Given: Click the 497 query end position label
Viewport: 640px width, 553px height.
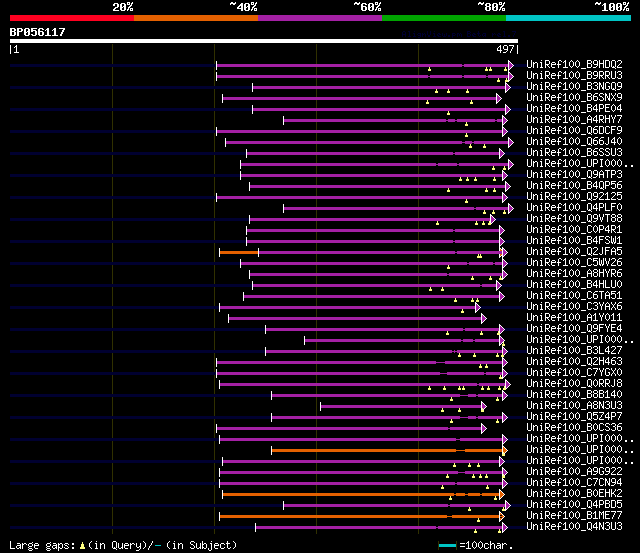Looking at the screenshot, I should 506,49.
